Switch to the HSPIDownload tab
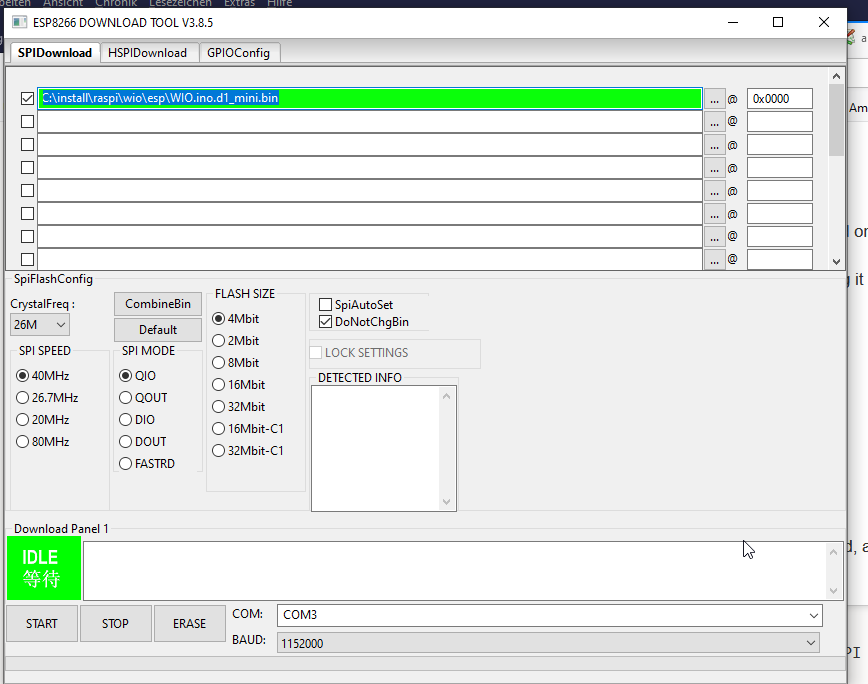The height and width of the screenshot is (684, 868). pos(148,52)
